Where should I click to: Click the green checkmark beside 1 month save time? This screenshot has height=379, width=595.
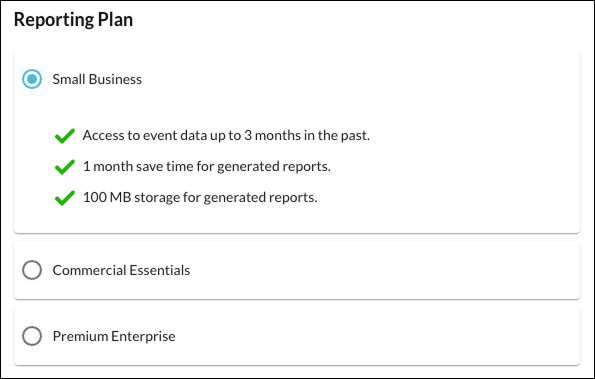[x=65, y=167]
